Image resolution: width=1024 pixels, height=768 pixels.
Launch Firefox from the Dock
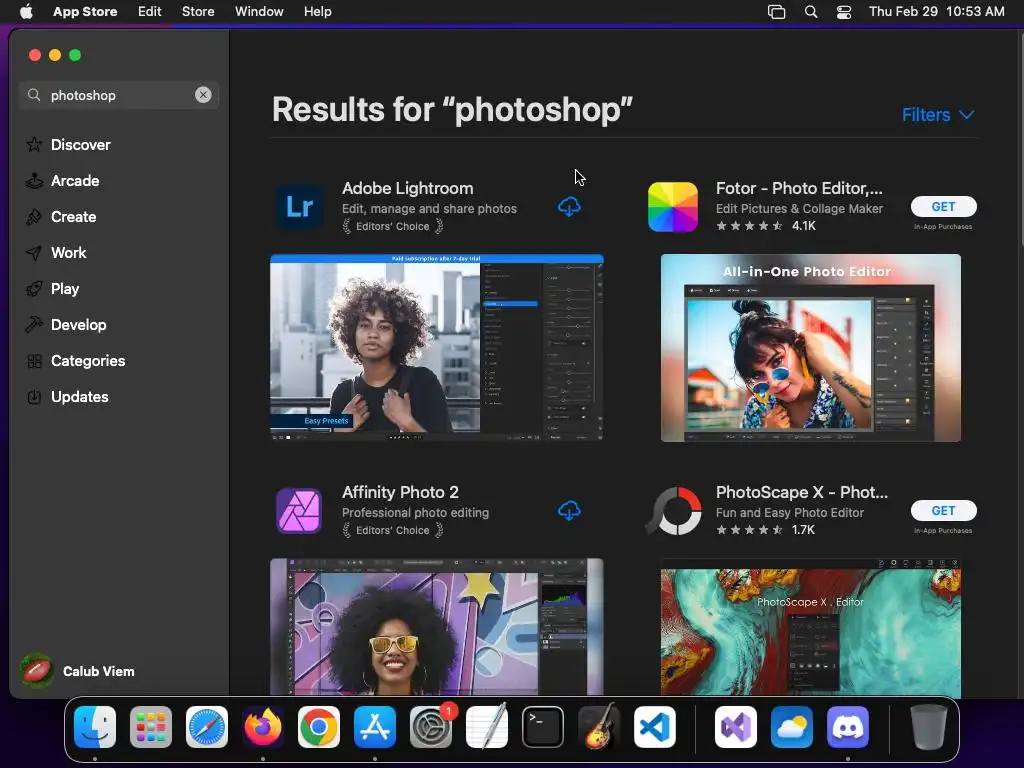pos(263,727)
